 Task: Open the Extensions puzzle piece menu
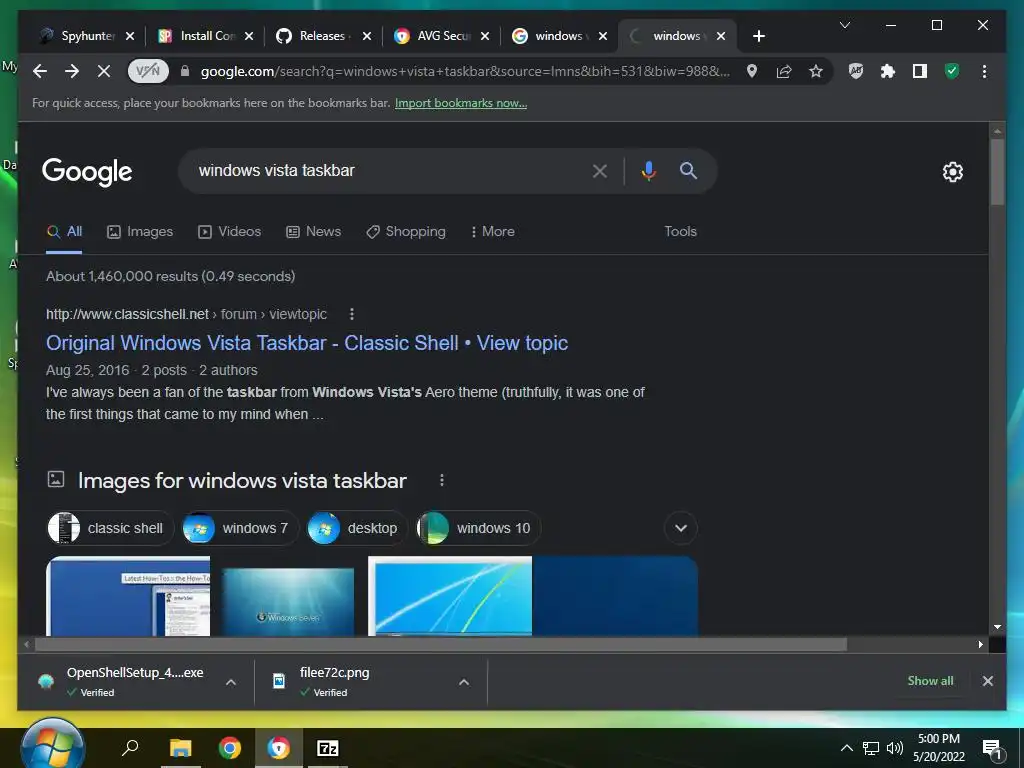pyautogui.click(x=888, y=71)
